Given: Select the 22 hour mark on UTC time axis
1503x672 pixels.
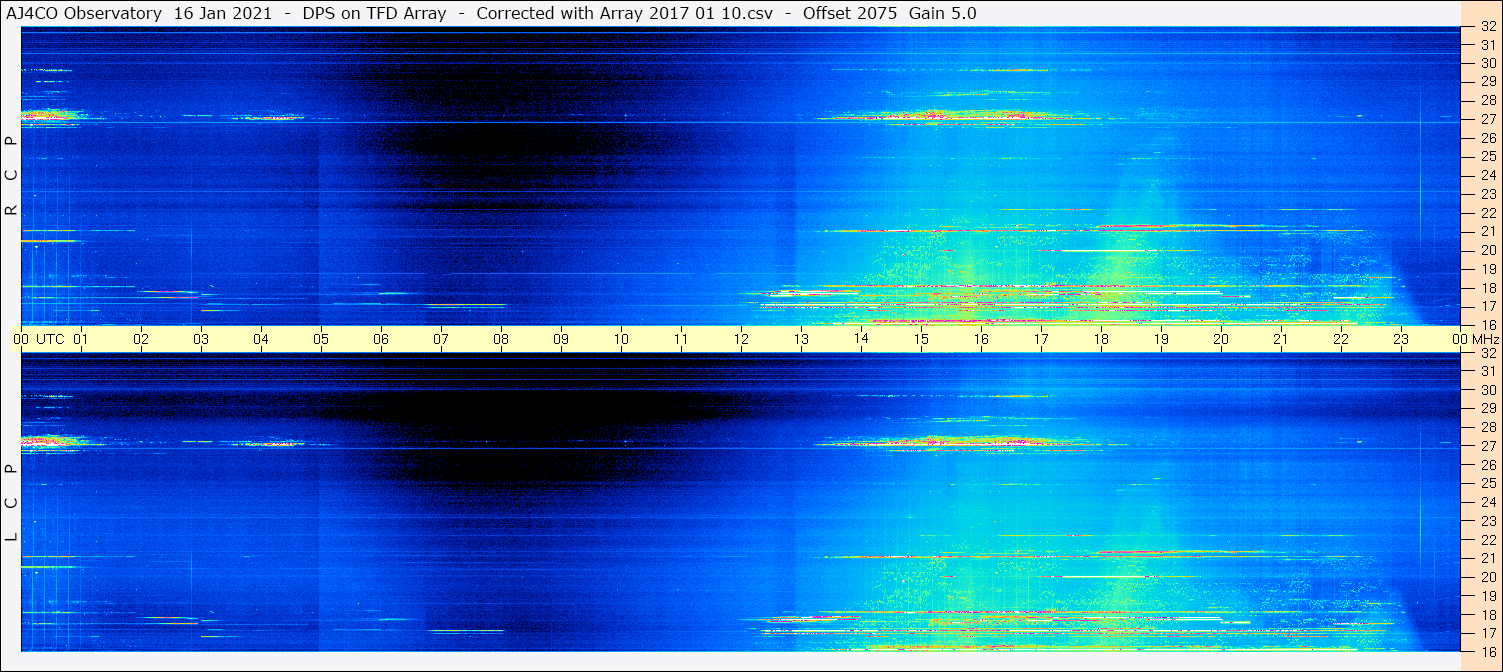Looking at the screenshot, I should pyautogui.click(x=1341, y=339).
